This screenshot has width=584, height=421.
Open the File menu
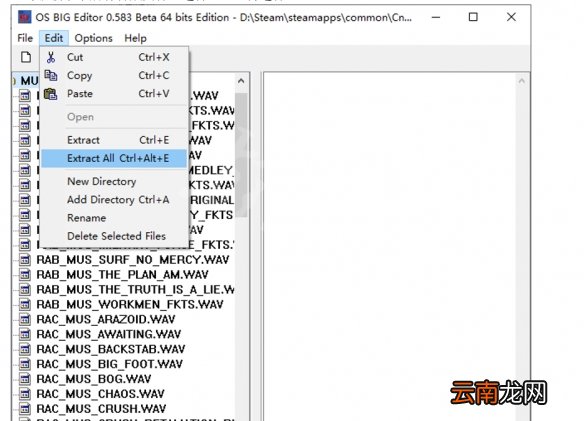[x=25, y=38]
